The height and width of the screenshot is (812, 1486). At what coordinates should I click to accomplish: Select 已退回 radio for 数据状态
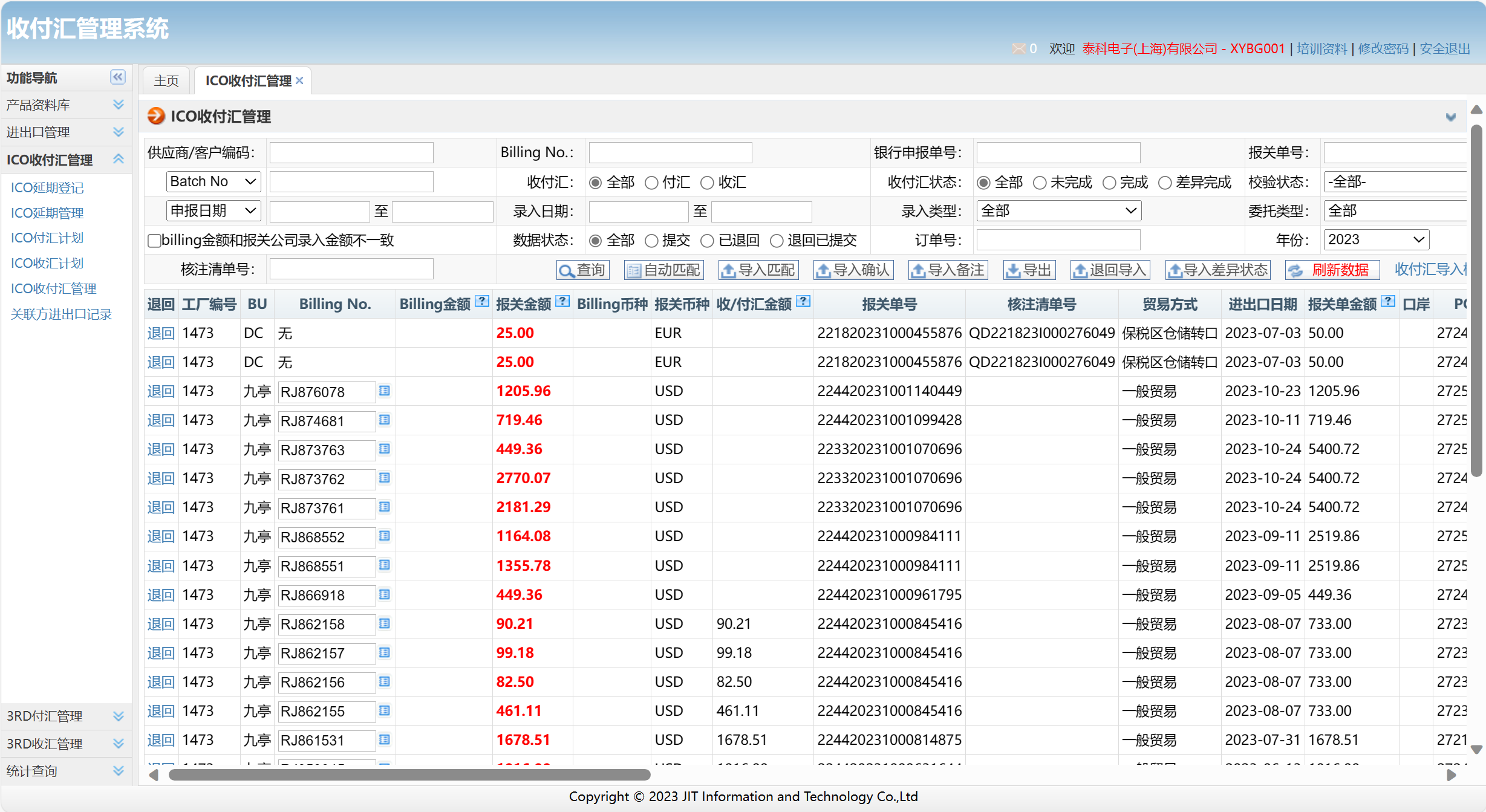pyautogui.click(x=707, y=241)
